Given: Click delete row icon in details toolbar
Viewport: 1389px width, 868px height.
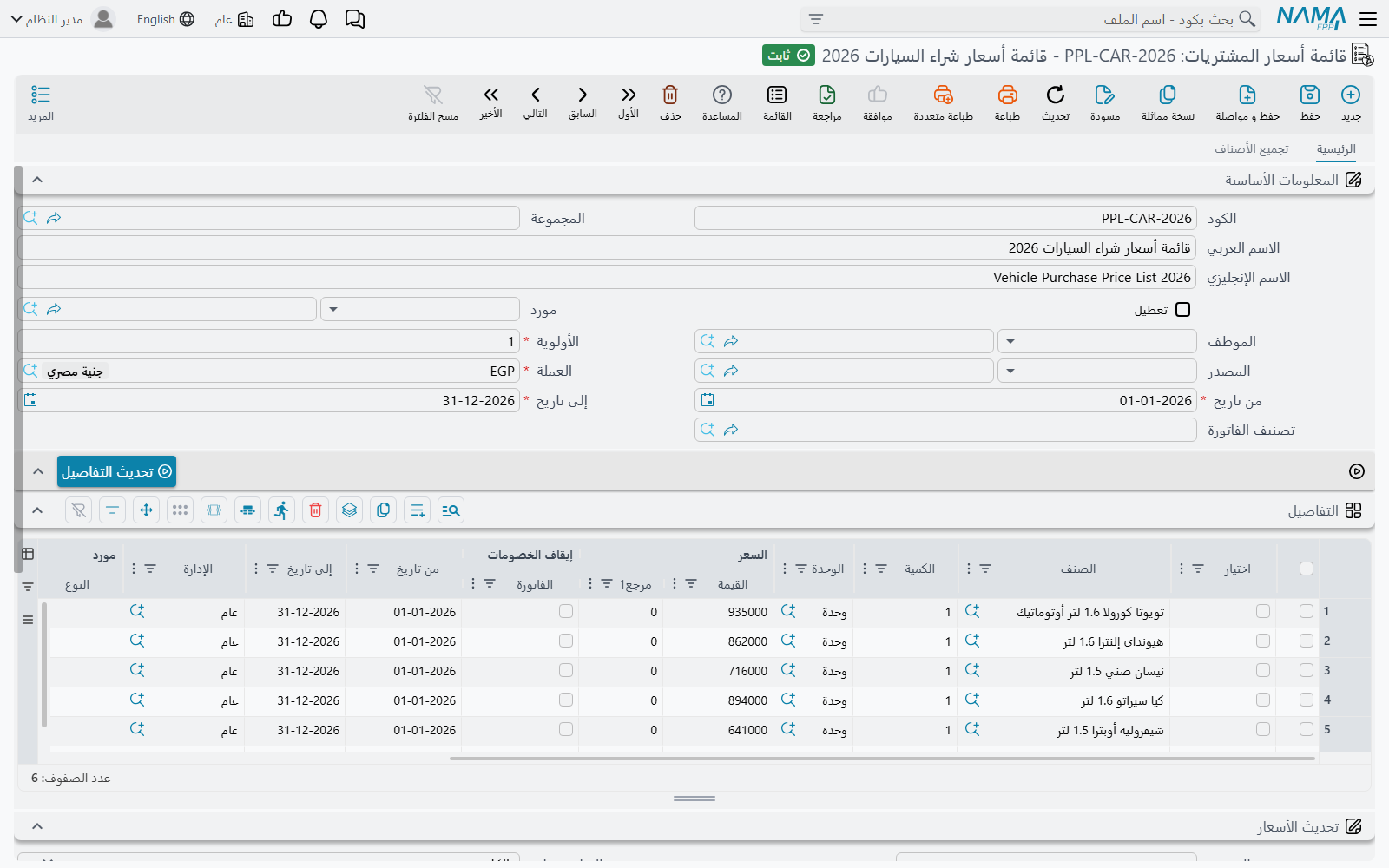Looking at the screenshot, I should click(316, 510).
